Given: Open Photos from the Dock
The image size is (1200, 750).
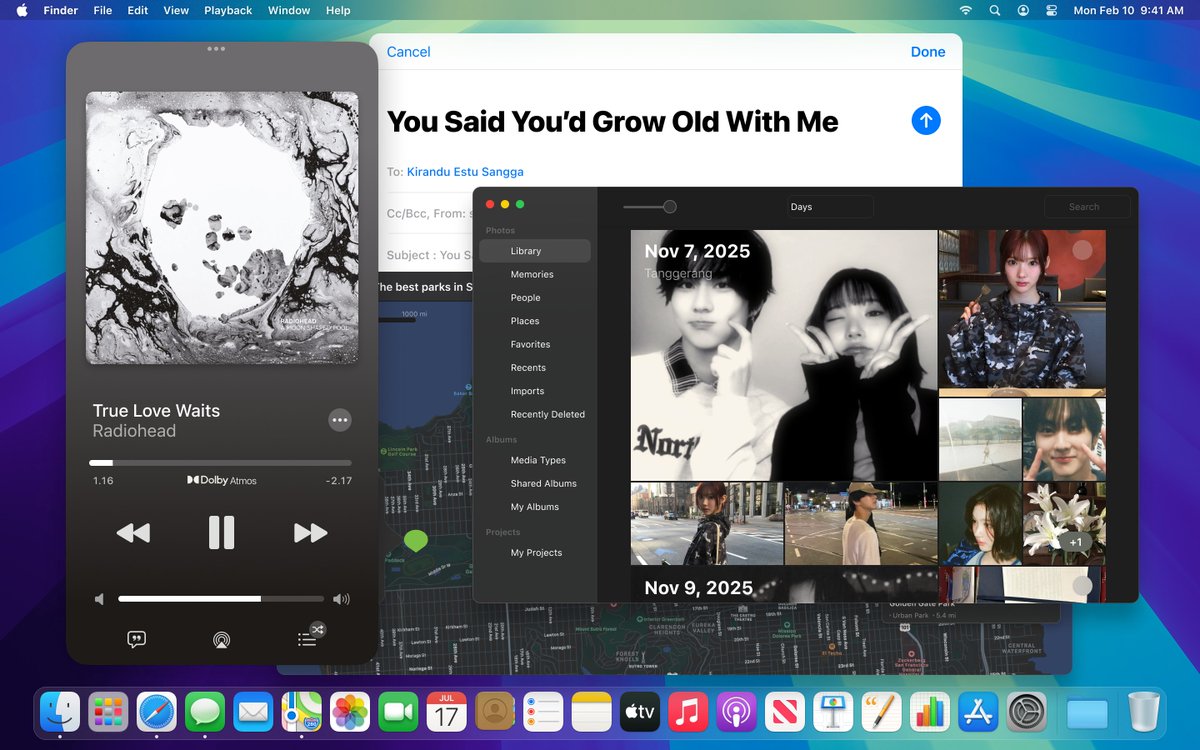Looking at the screenshot, I should [x=350, y=713].
